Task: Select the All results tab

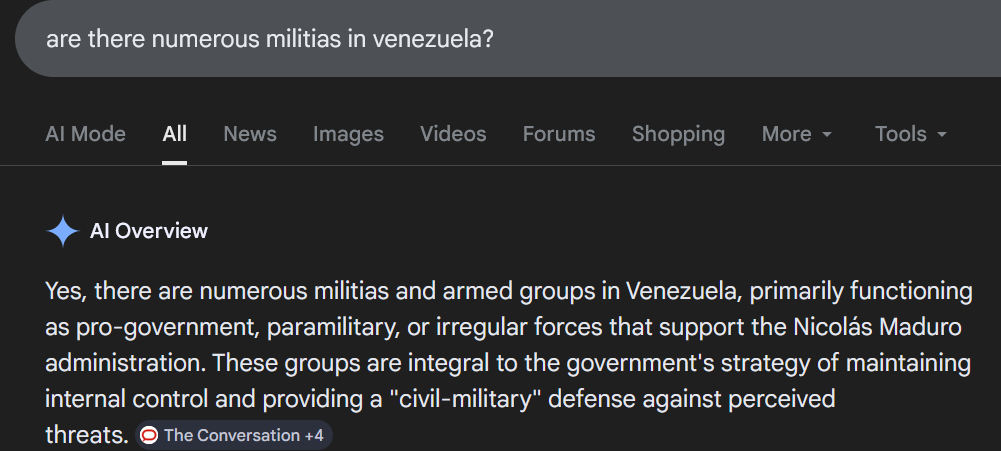Action: 174,134
